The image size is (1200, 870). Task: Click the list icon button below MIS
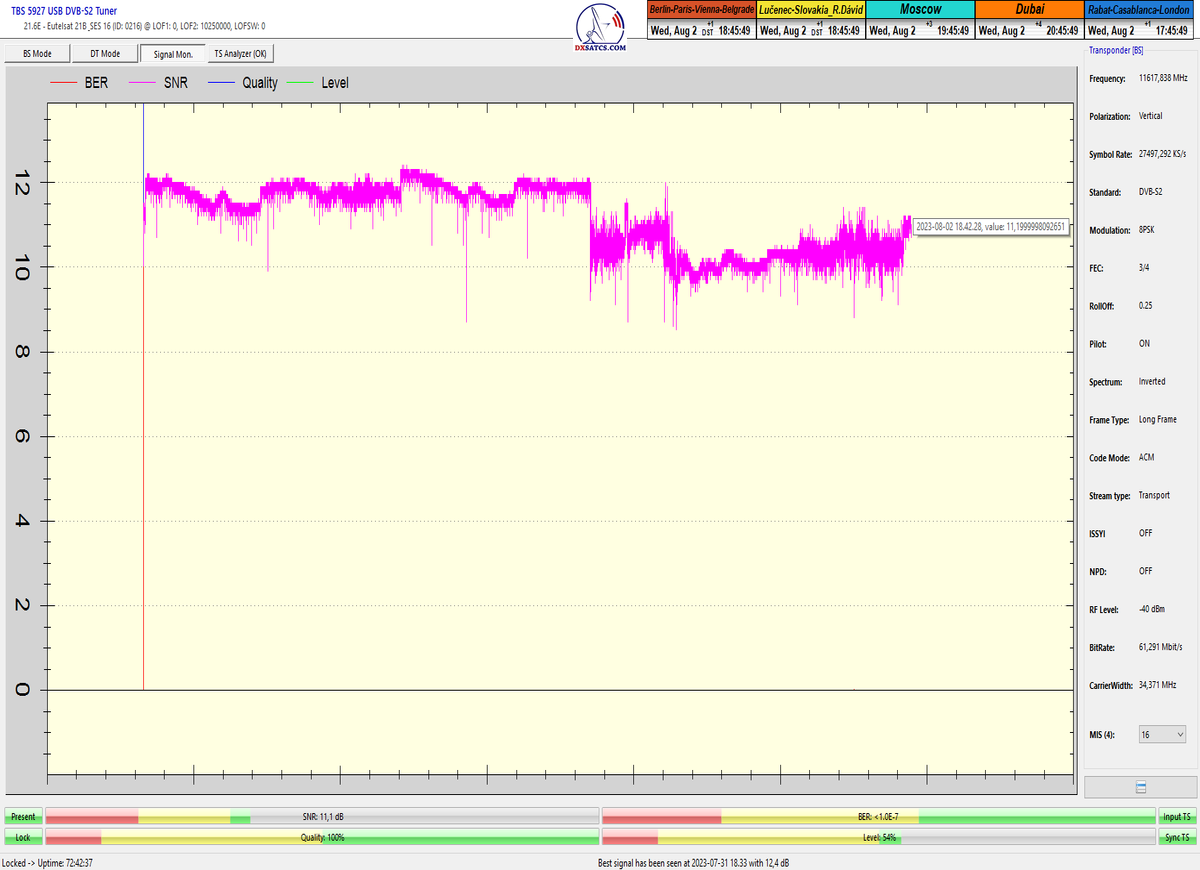pyautogui.click(x=1140, y=788)
